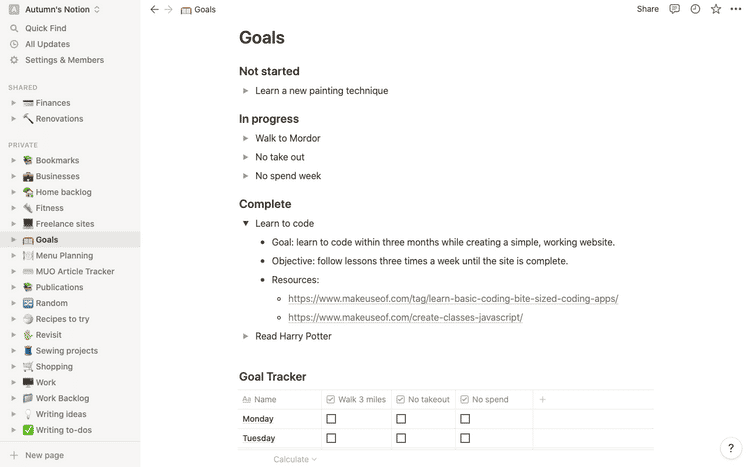Expand the Walk to Mordor toggle
Viewport: 750px width, 467px height.
click(246, 139)
